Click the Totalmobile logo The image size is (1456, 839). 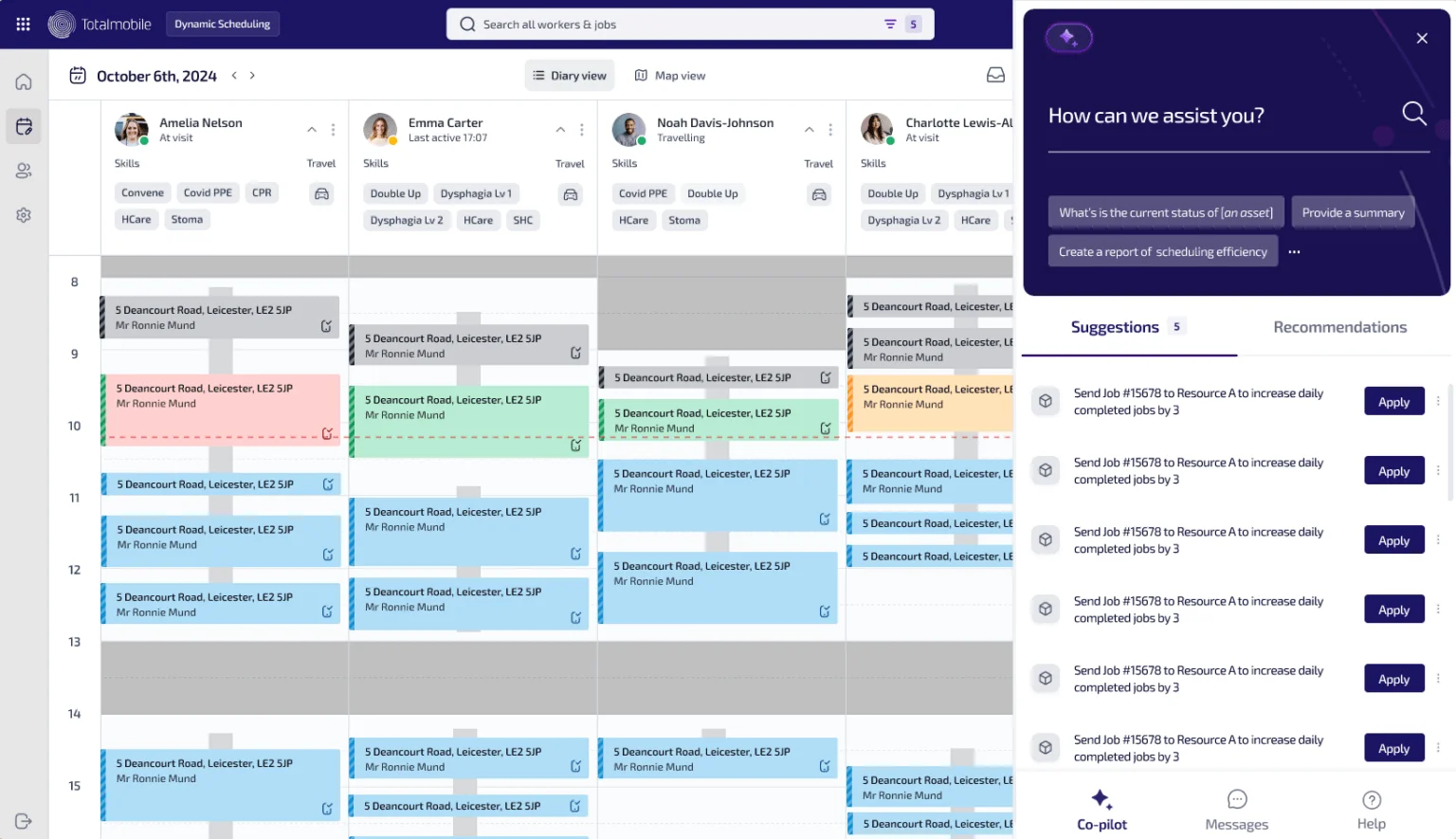(100, 24)
